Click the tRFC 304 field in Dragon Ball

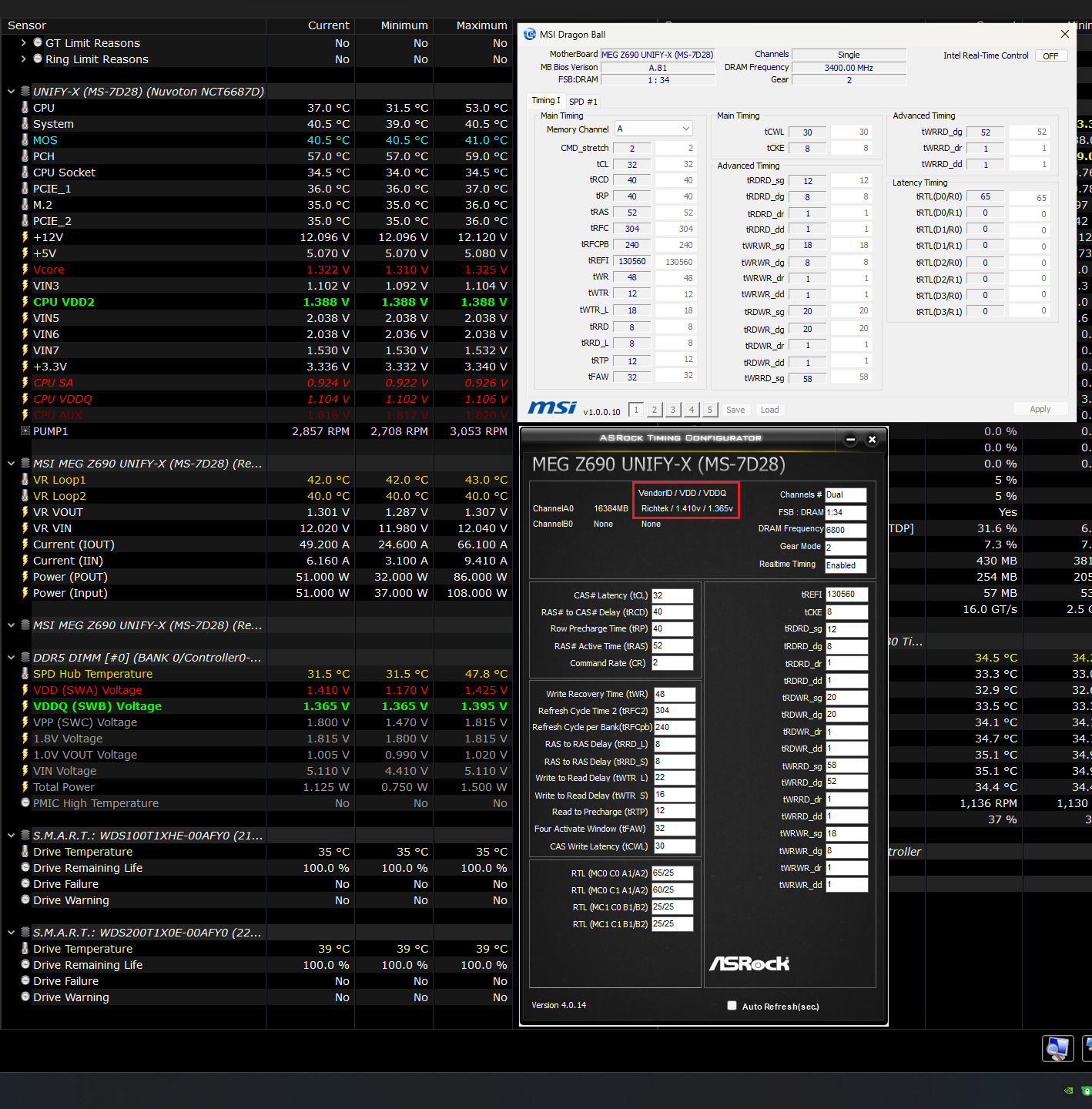click(x=631, y=229)
